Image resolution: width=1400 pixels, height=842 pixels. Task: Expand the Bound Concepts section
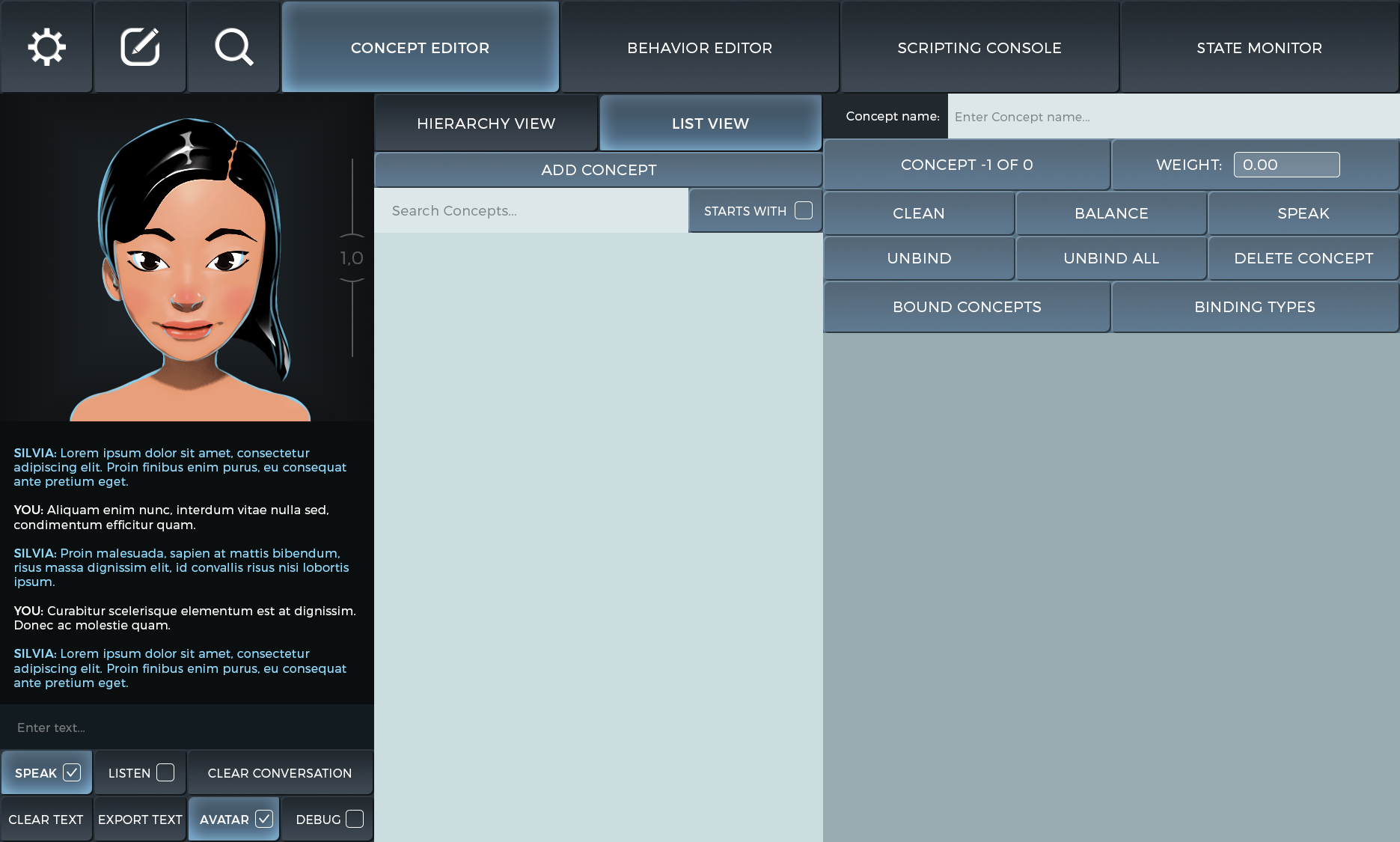(966, 307)
